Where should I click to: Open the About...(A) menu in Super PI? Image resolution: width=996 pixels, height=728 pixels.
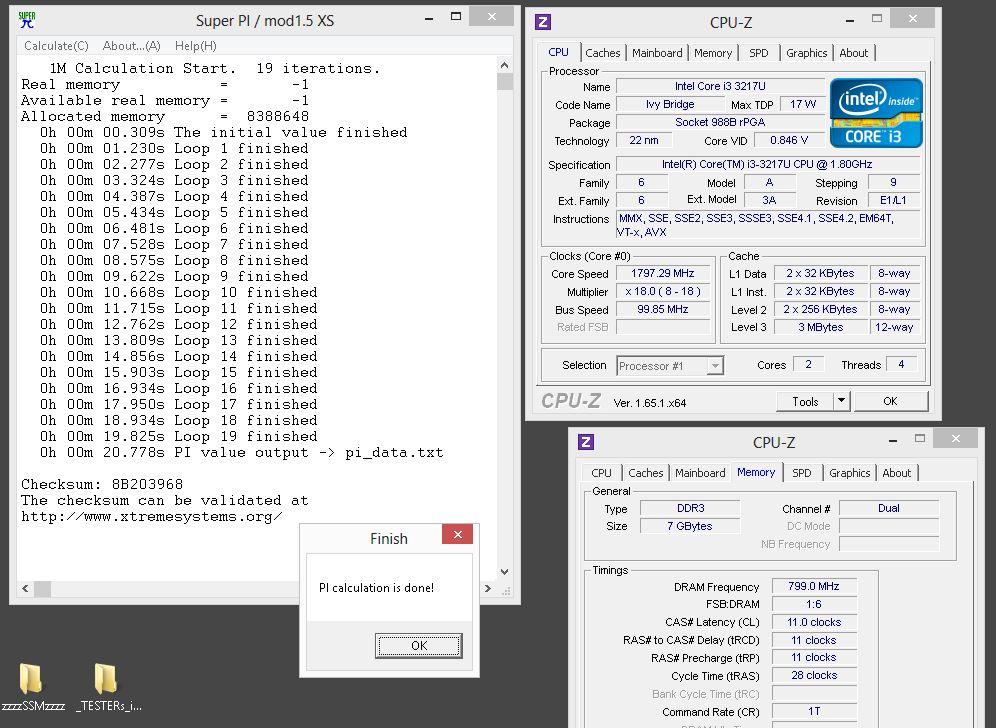click(131, 46)
